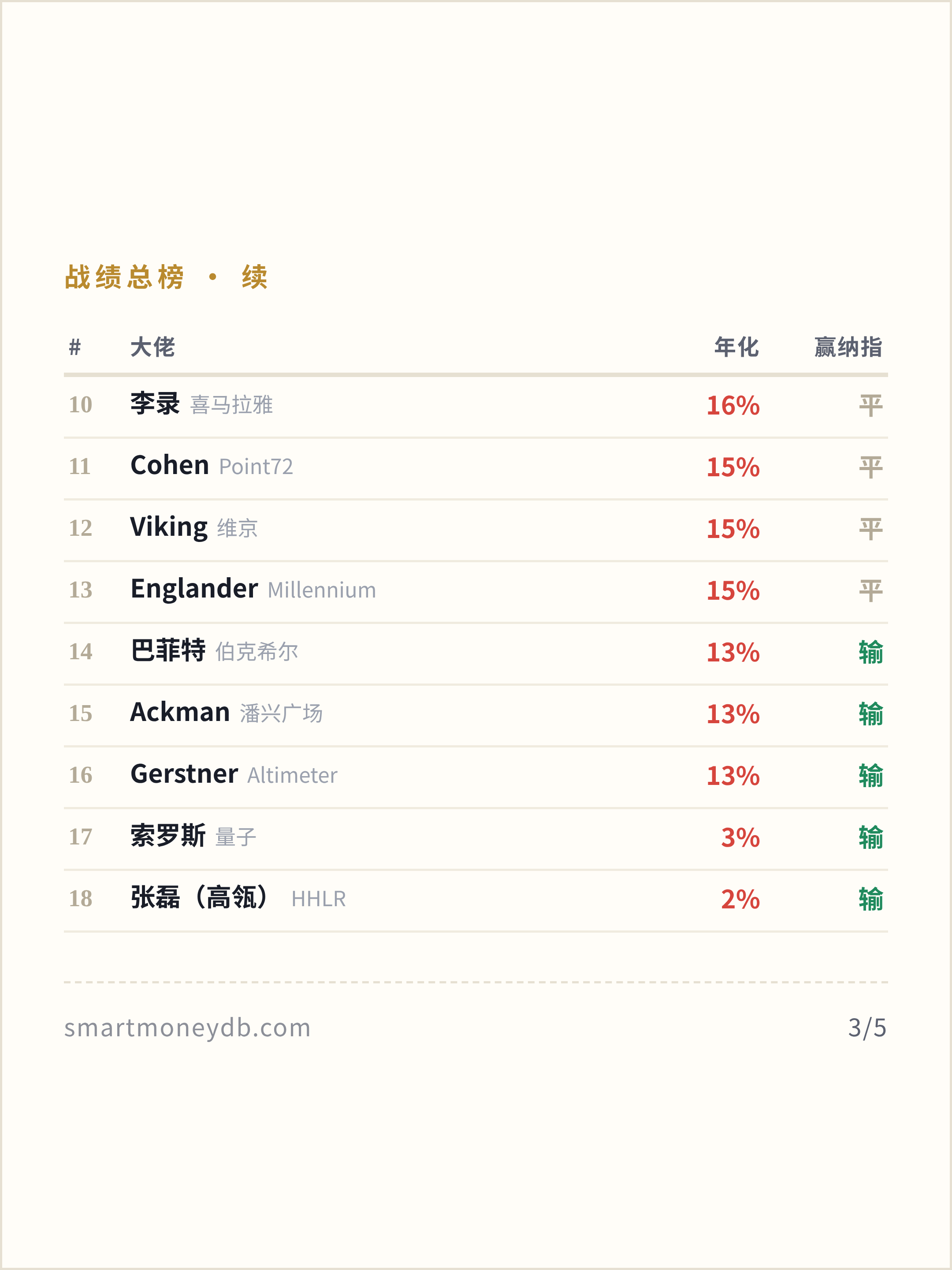Open the 张磊（高瓴）HHLR entry
Viewport: 952px width, 1270px height.
(x=238, y=898)
